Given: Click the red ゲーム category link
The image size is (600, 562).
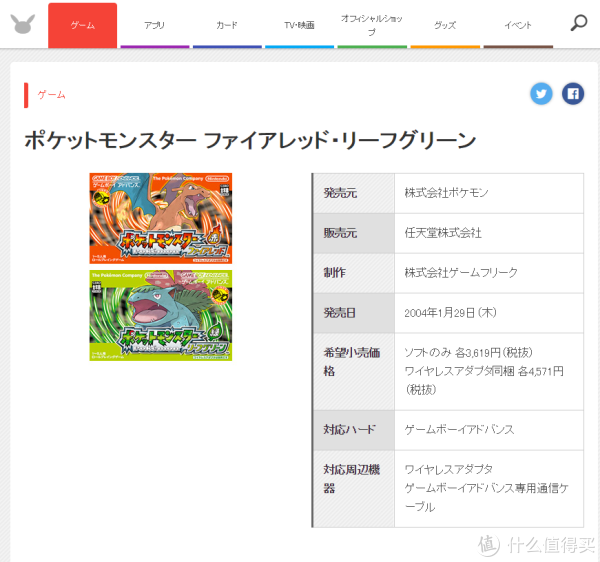Looking at the screenshot, I should tap(52, 95).
